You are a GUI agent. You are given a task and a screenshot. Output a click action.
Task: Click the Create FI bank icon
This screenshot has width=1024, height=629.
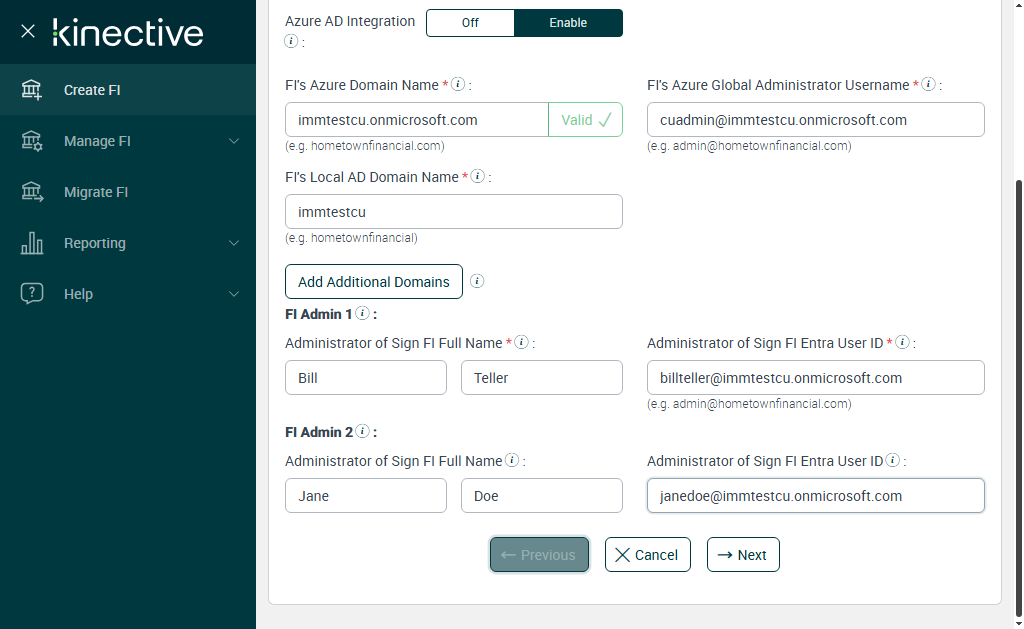(x=31, y=89)
